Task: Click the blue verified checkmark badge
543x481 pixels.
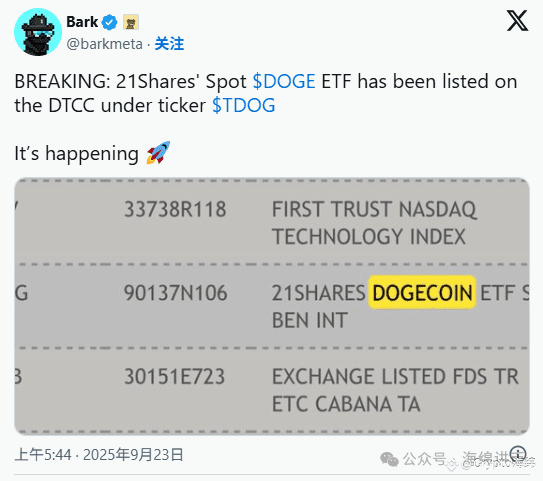Action: [x=109, y=23]
